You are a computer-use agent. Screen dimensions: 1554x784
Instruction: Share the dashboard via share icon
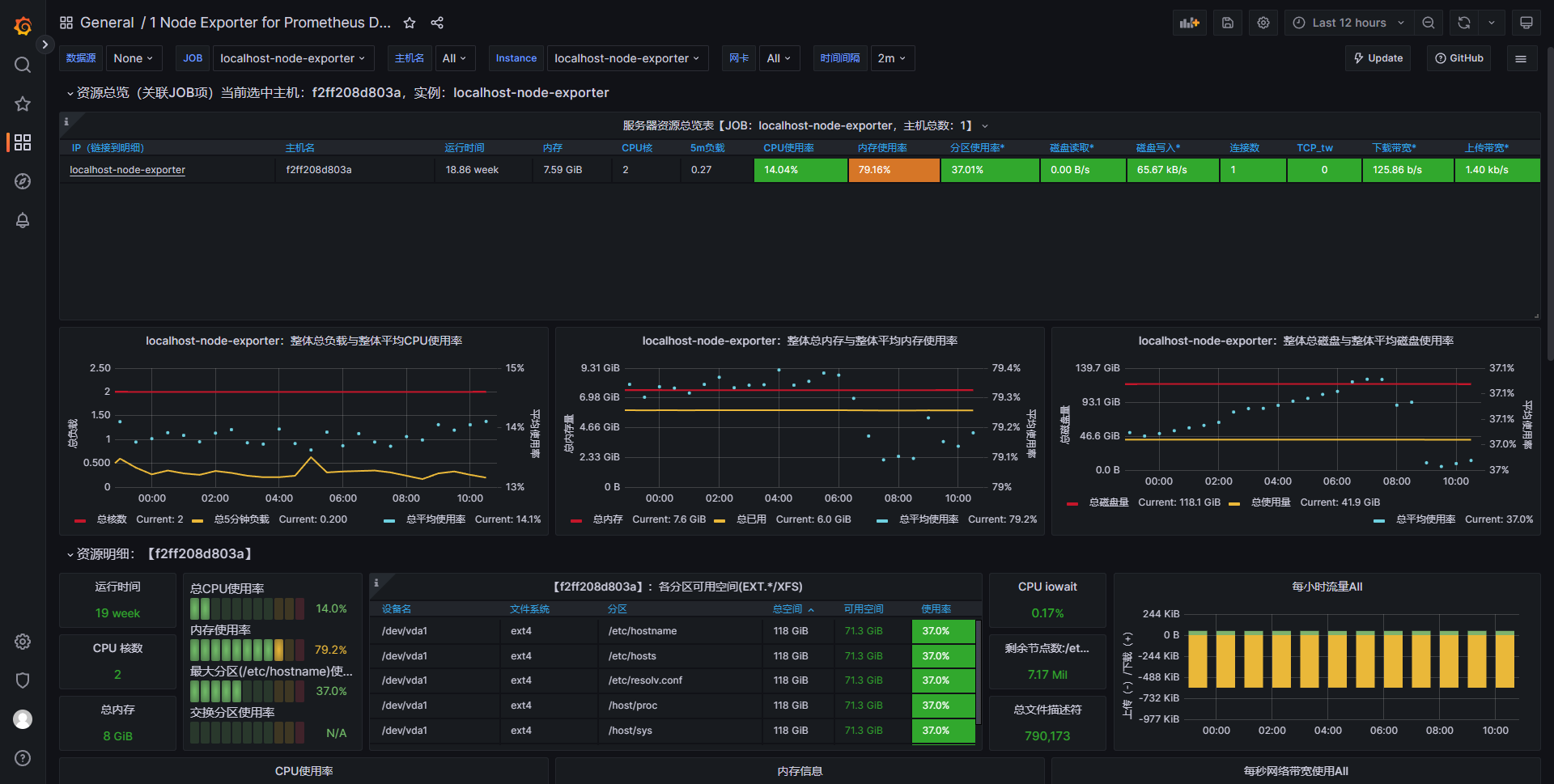(x=437, y=23)
